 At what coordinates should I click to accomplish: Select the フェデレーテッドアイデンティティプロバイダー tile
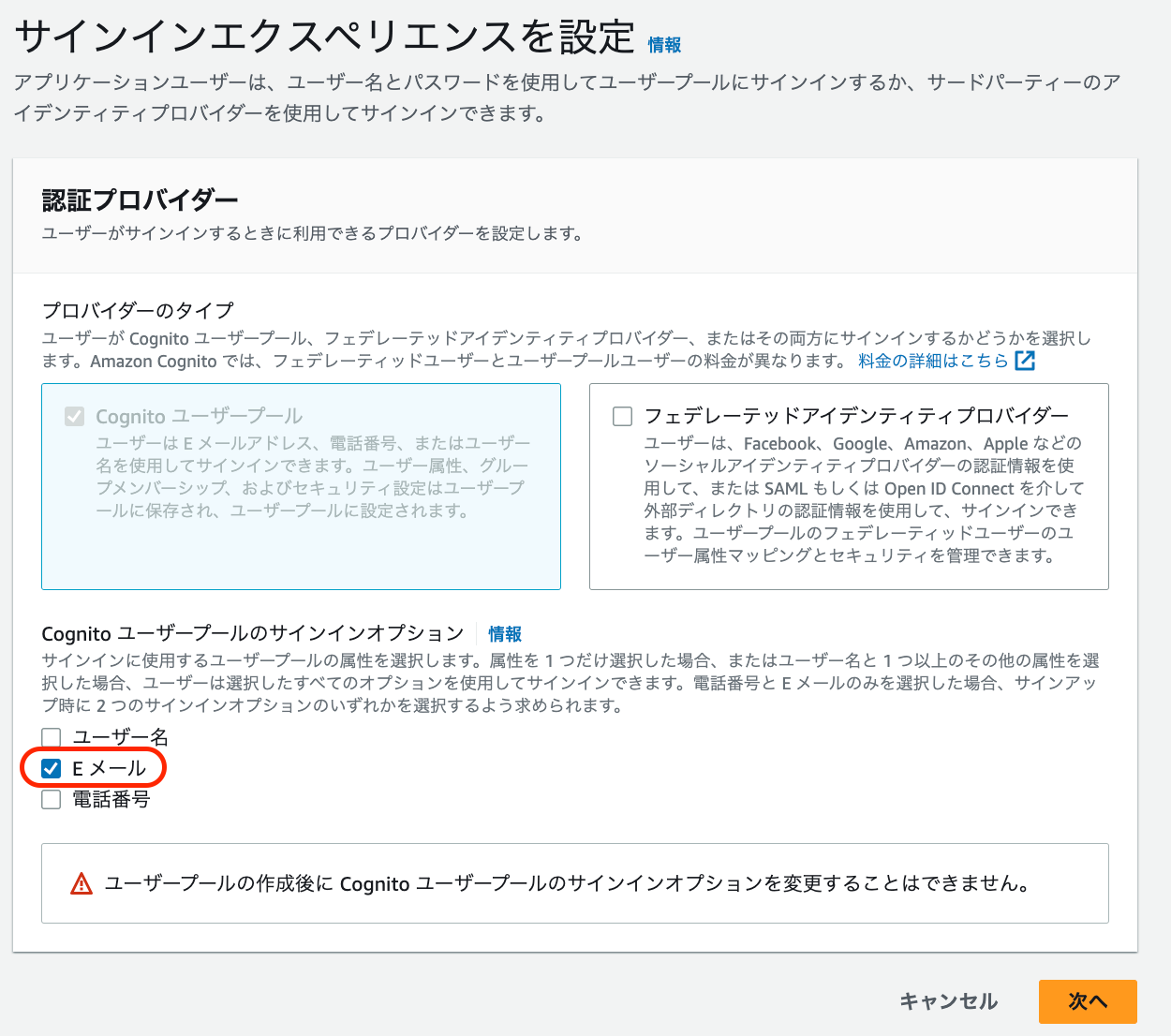coord(848,487)
